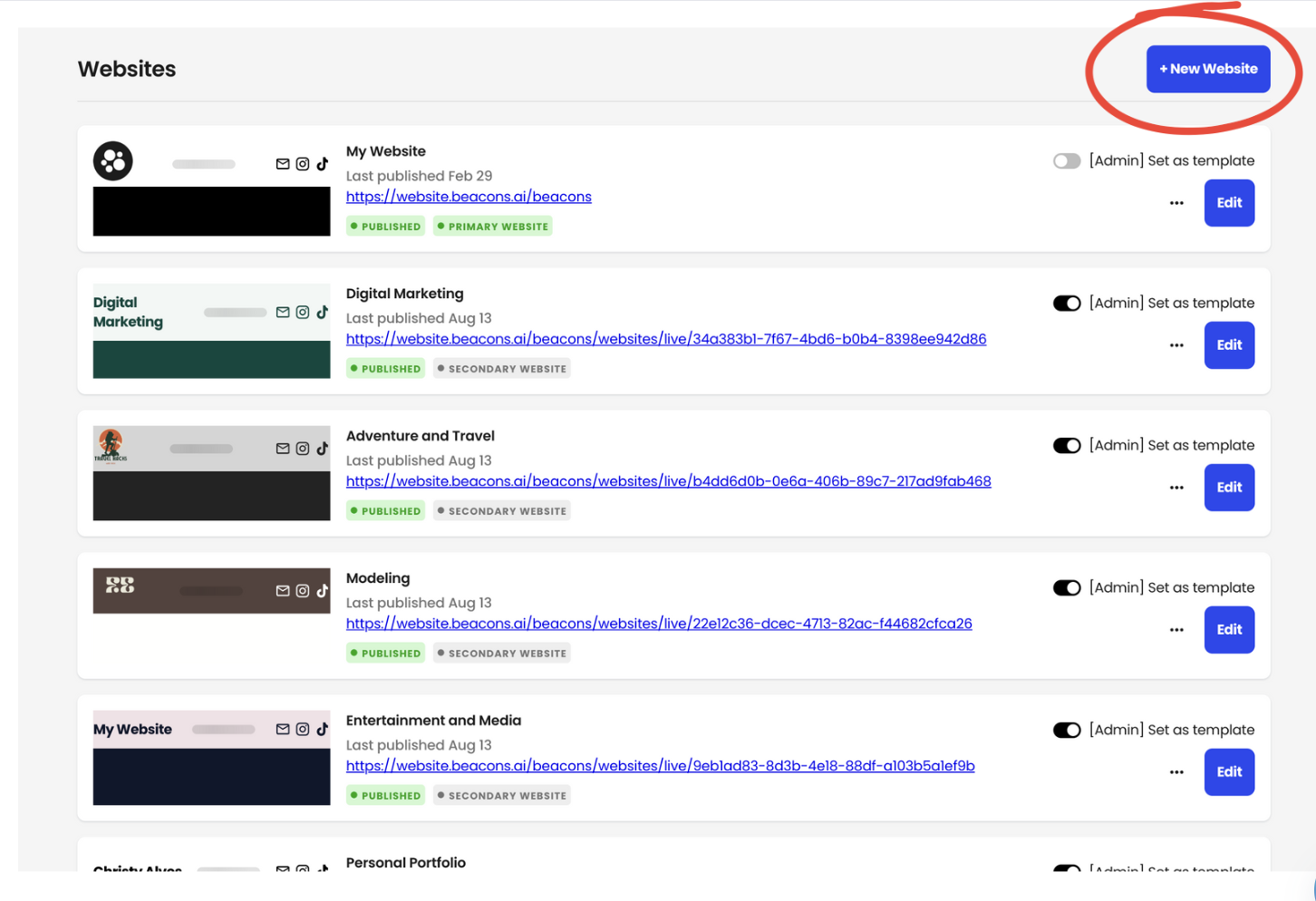Click the Adventure and Travel preview thumbnail
This screenshot has height=901, width=1316.
coord(211,473)
